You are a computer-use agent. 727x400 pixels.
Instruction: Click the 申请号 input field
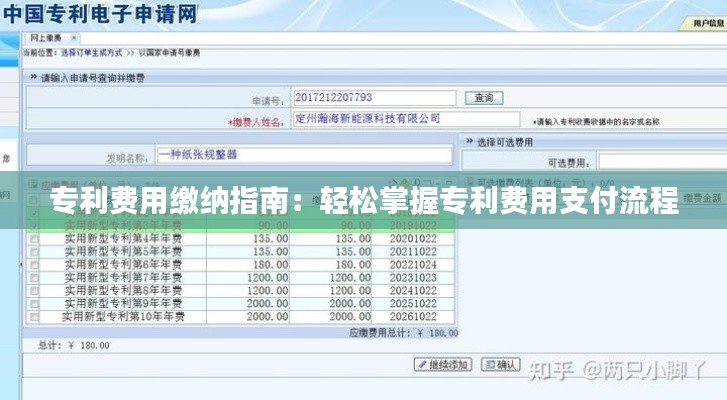click(374, 98)
